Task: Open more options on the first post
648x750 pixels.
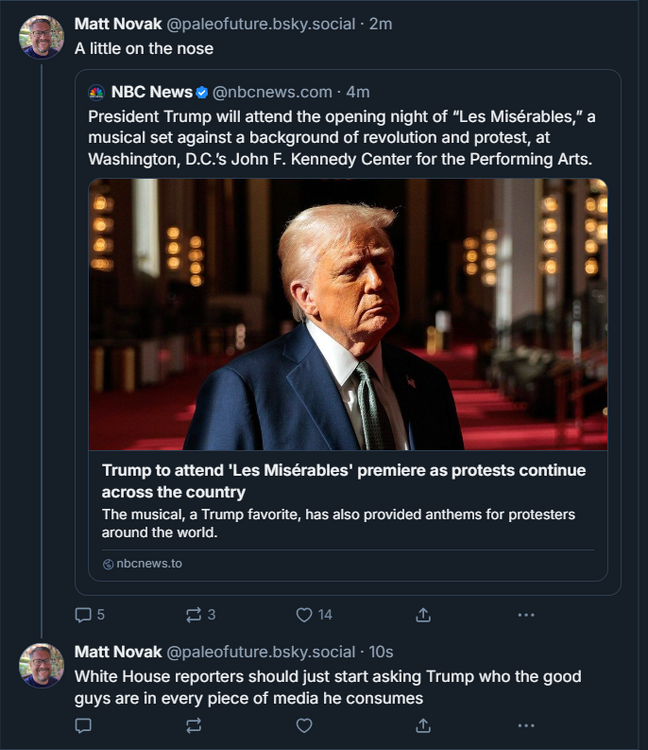Action: (526, 614)
